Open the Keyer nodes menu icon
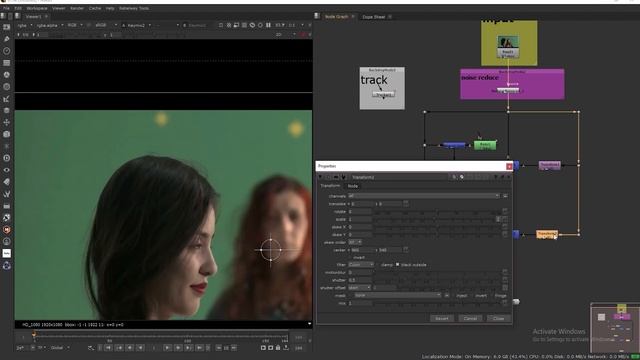This screenshot has height=360, width=640. [7, 99]
